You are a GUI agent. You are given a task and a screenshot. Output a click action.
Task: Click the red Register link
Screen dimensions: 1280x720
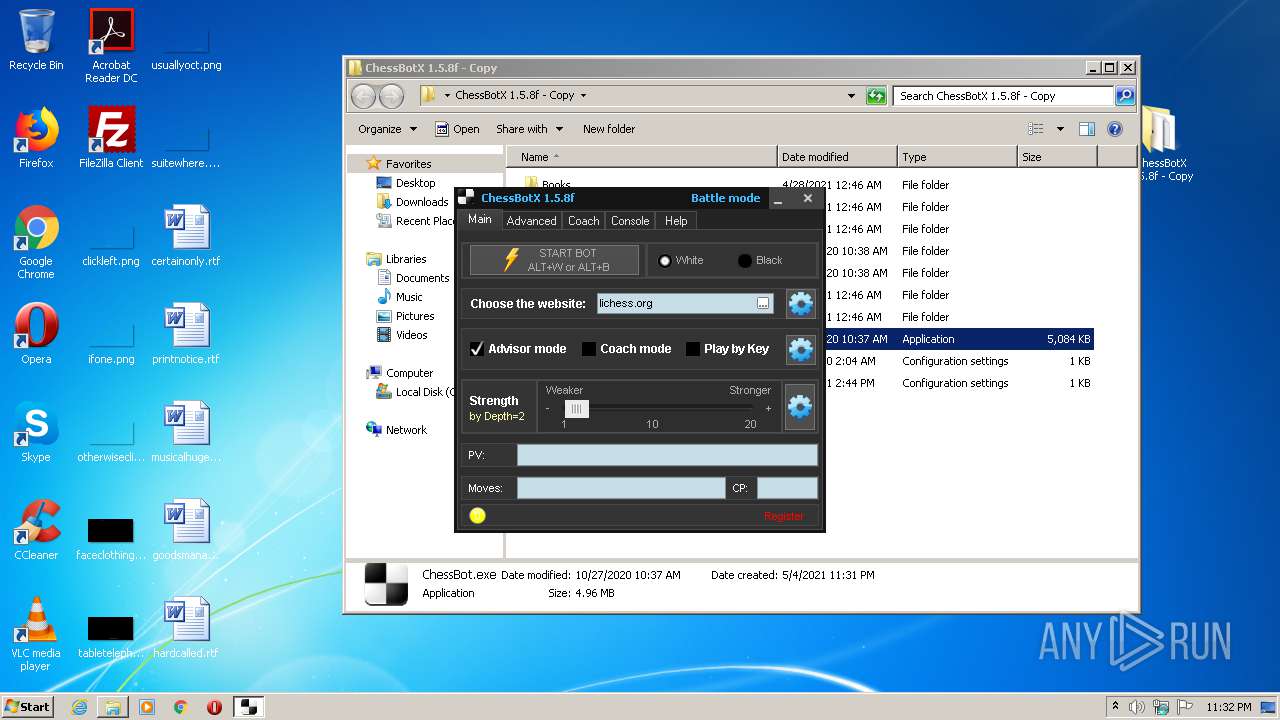coord(783,516)
